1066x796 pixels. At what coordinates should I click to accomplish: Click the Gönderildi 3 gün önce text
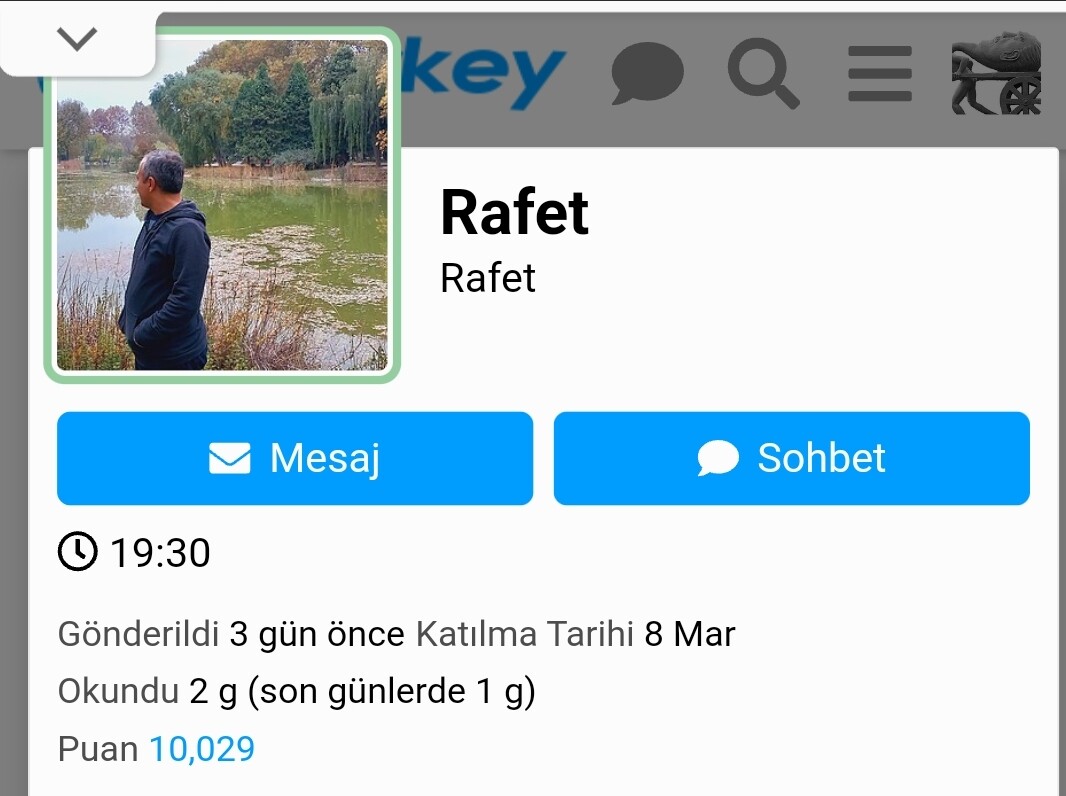click(x=231, y=634)
